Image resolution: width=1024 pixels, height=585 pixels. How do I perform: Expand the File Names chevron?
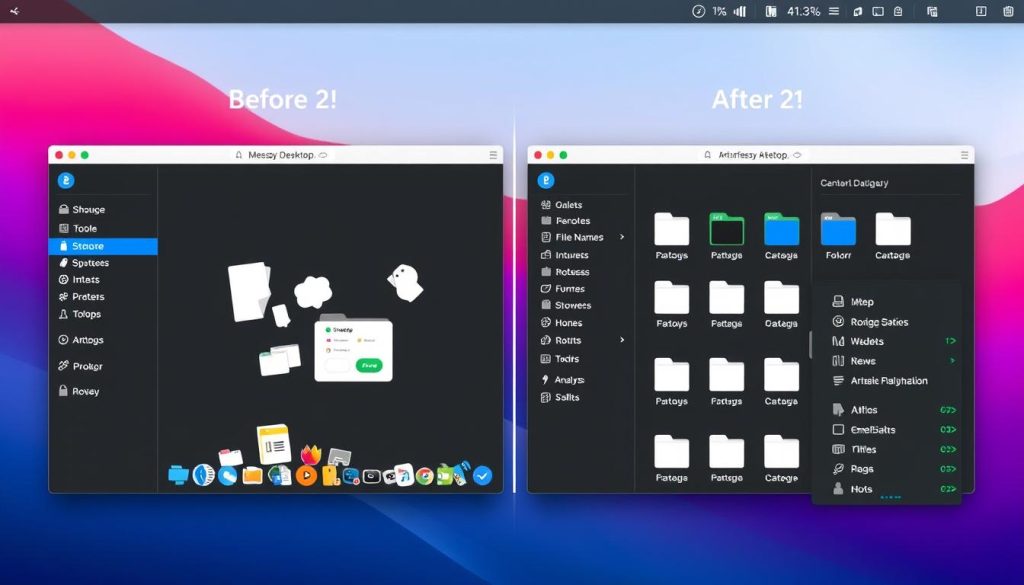622,237
